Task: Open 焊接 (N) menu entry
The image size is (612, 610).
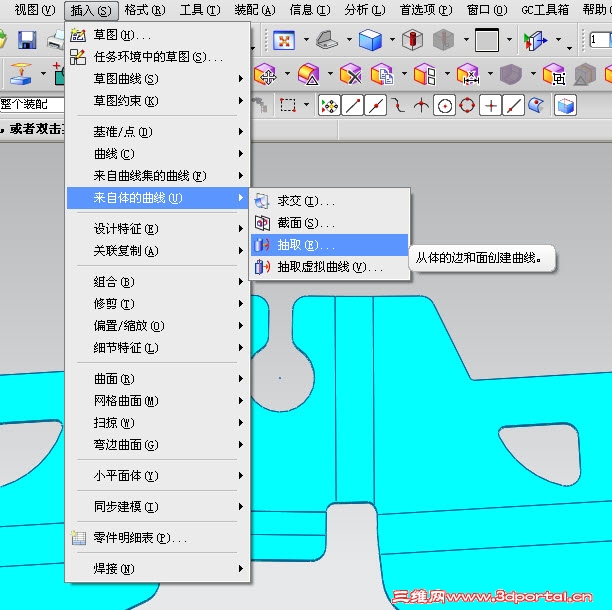Action: pos(158,569)
